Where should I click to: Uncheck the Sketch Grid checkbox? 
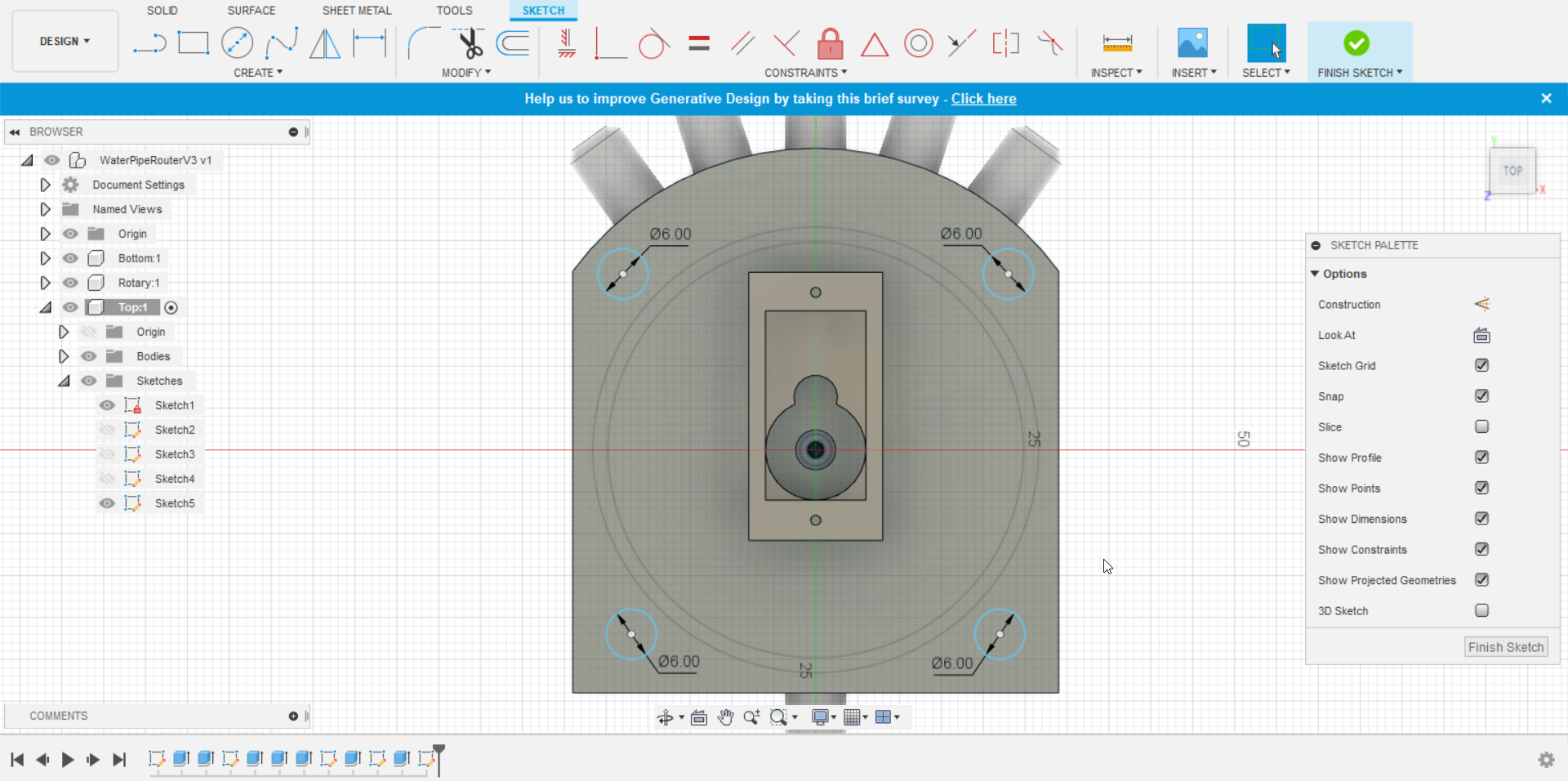click(x=1481, y=365)
